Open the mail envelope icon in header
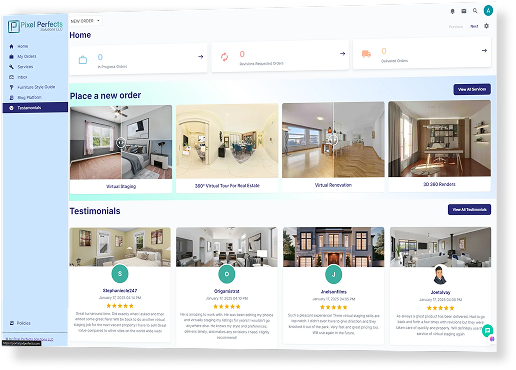The image size is (516, 370). [x=464, y=11]
